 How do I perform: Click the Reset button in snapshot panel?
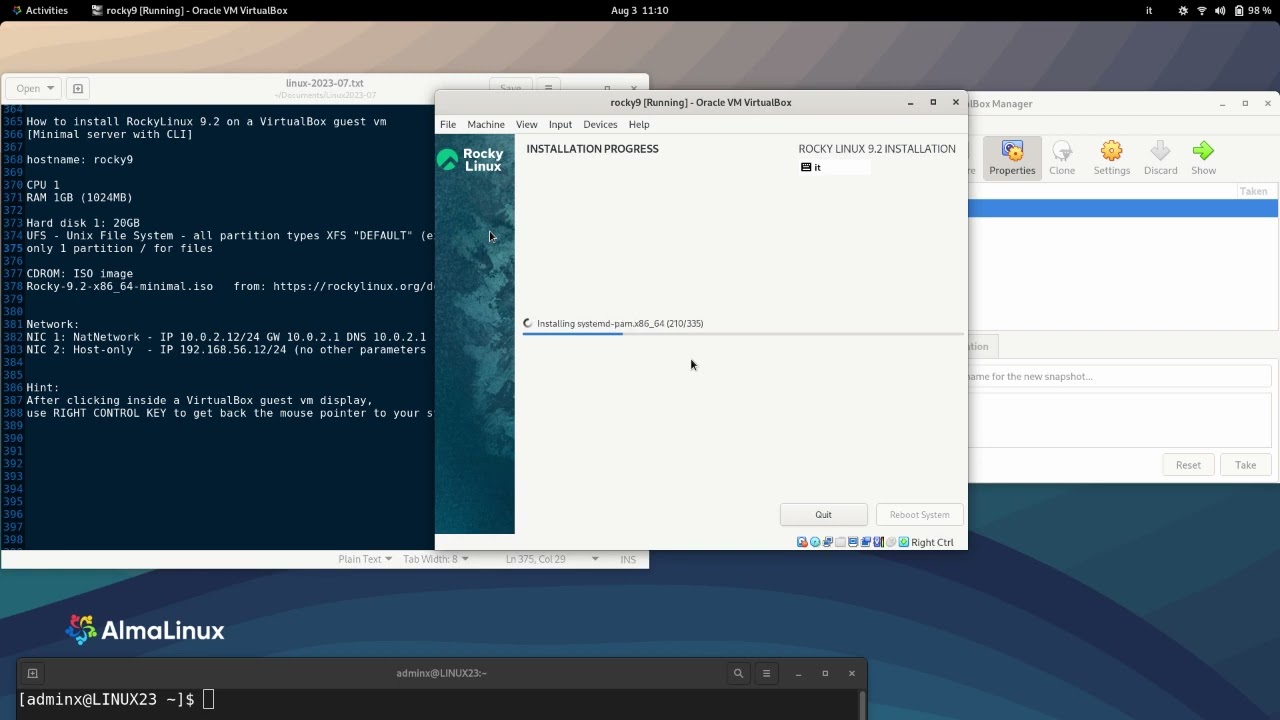[1188, 465]
